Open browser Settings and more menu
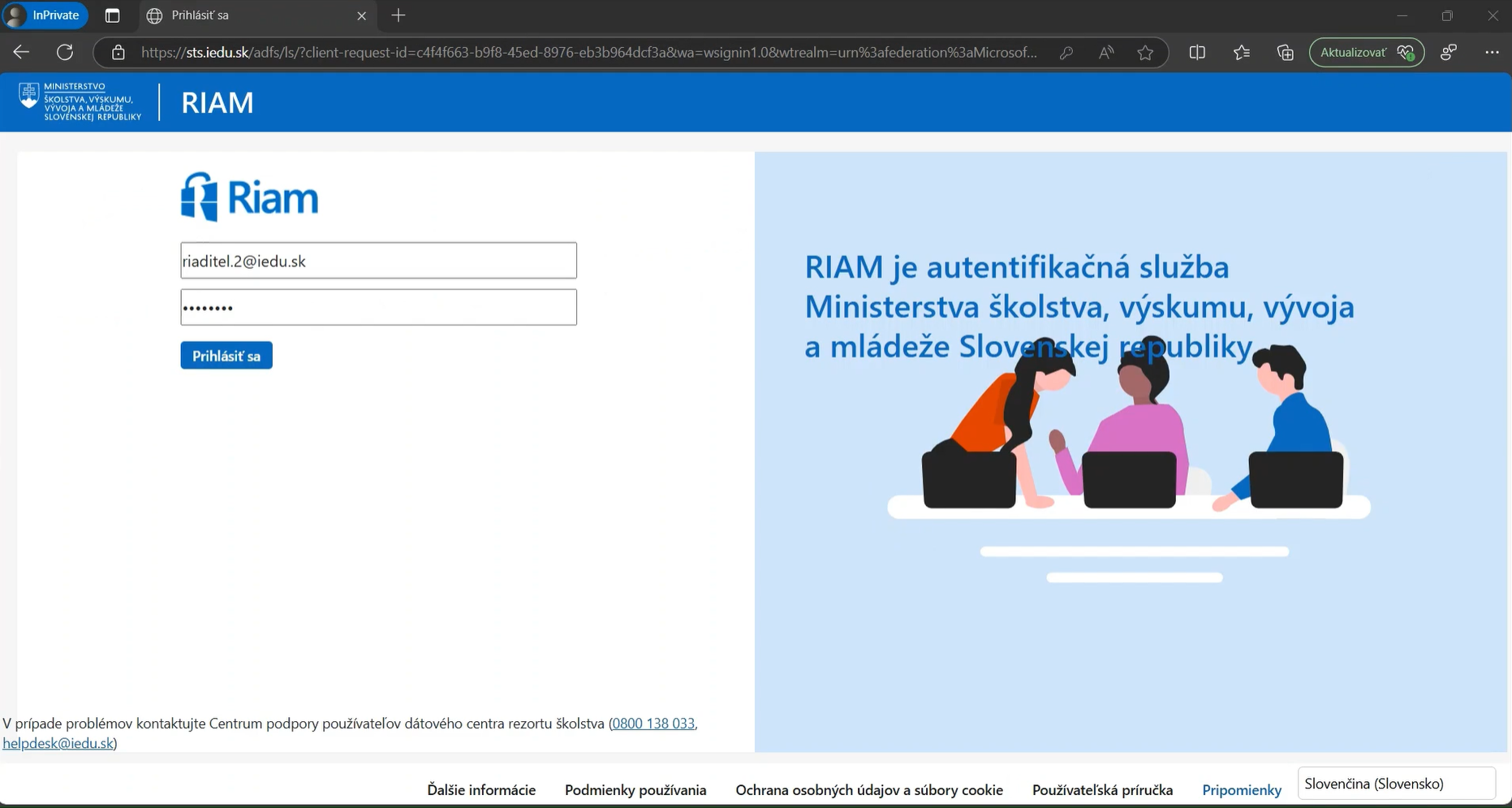This screenshot has height=808, width=1512. point(1492,53)
